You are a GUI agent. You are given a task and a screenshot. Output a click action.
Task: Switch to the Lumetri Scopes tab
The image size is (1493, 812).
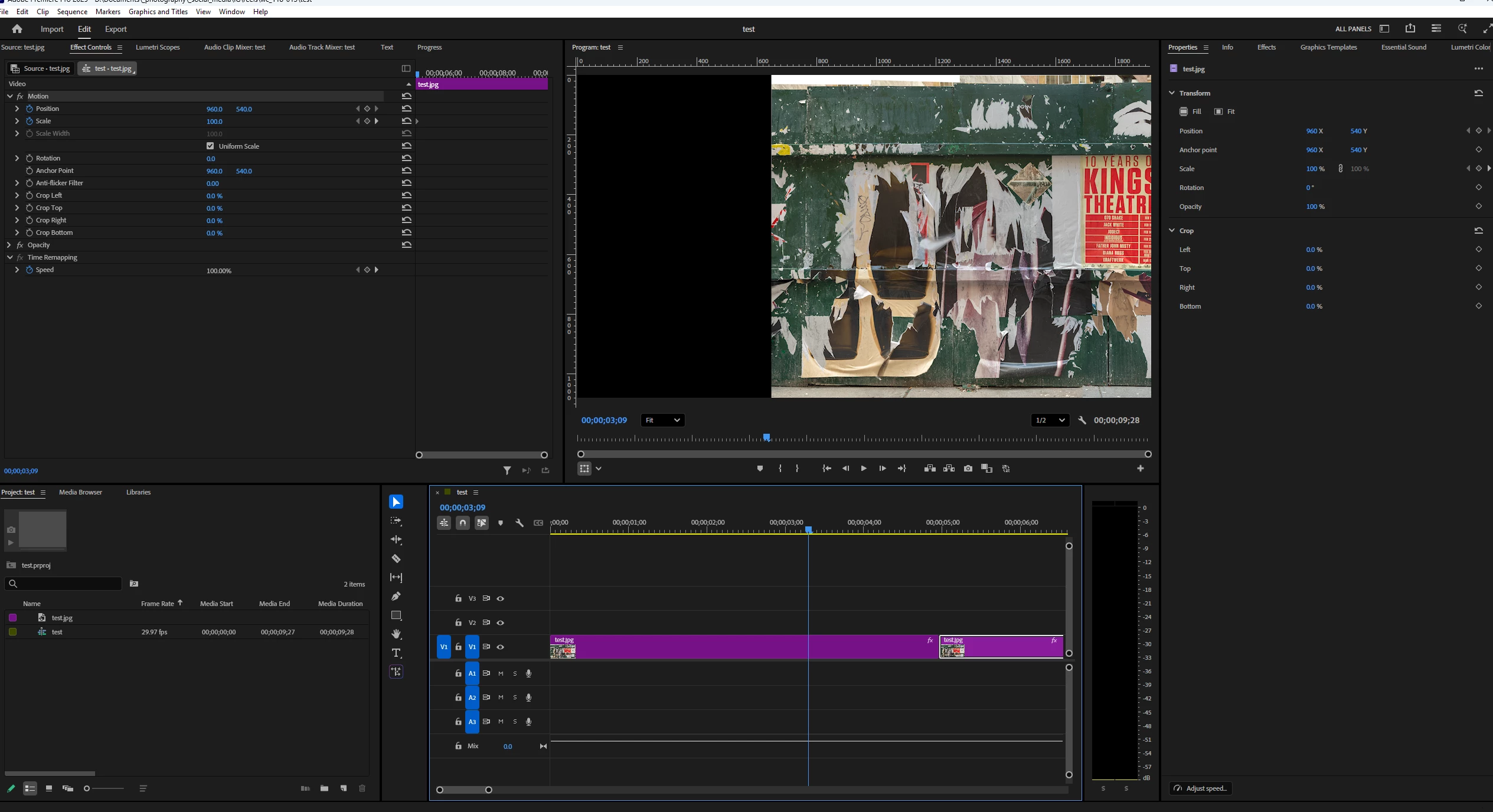[x=158, y=47]
